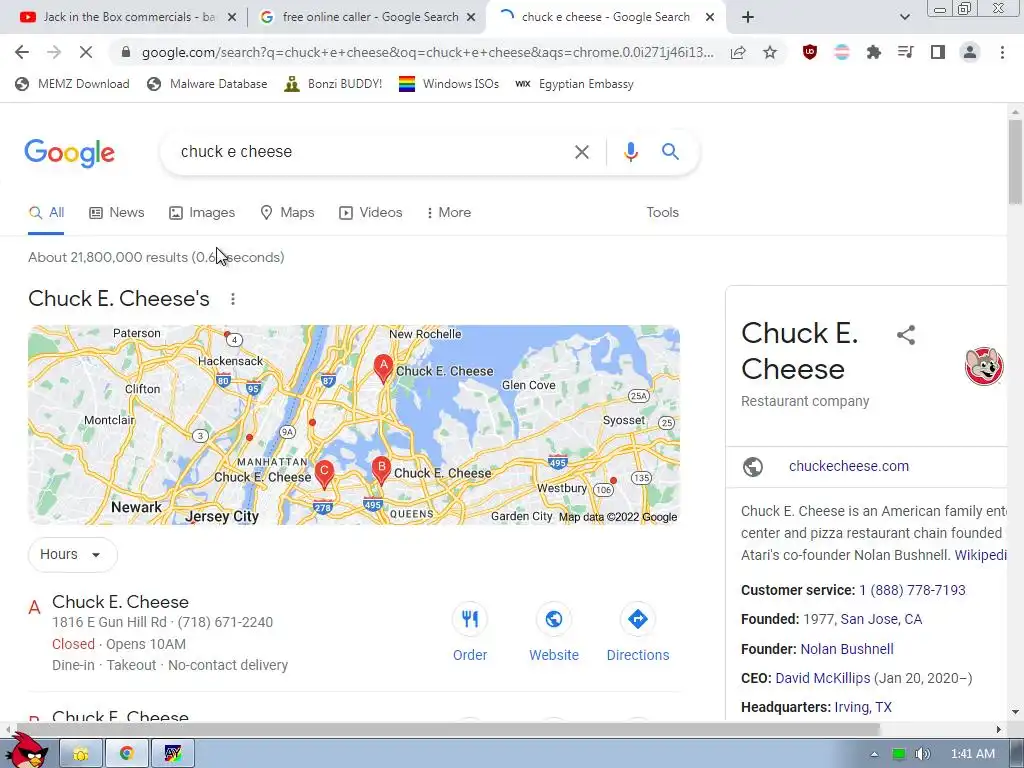
Task: Open the tab search chevron dropdown
Action: (904, 17)
